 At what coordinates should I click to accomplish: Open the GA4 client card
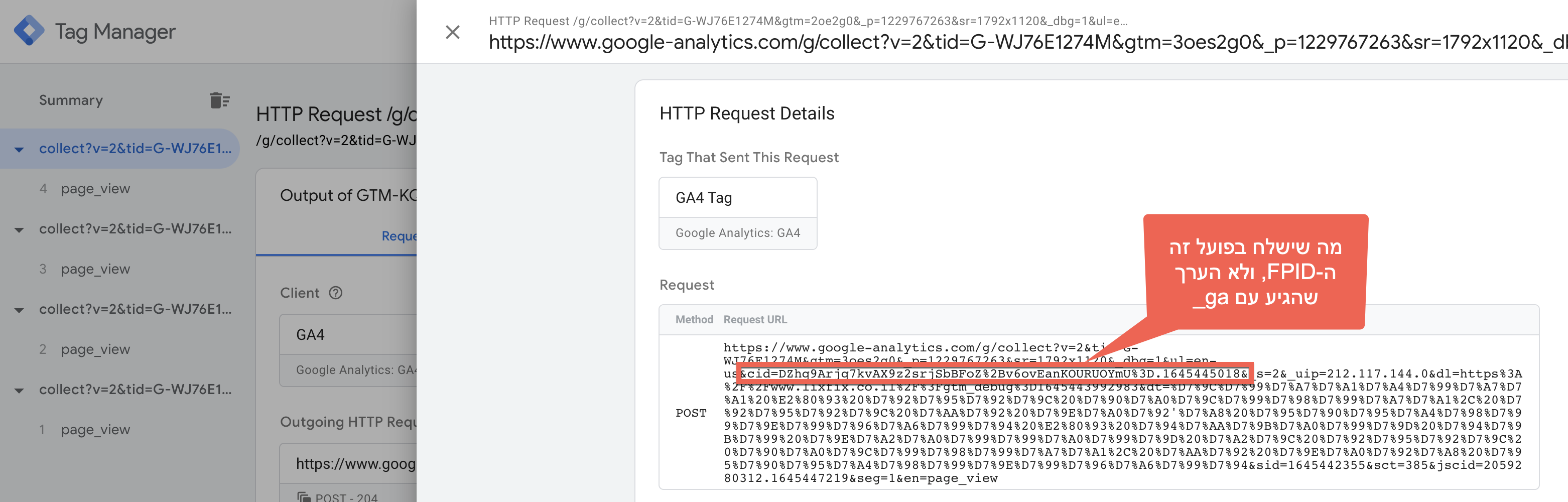pos(348,350)
